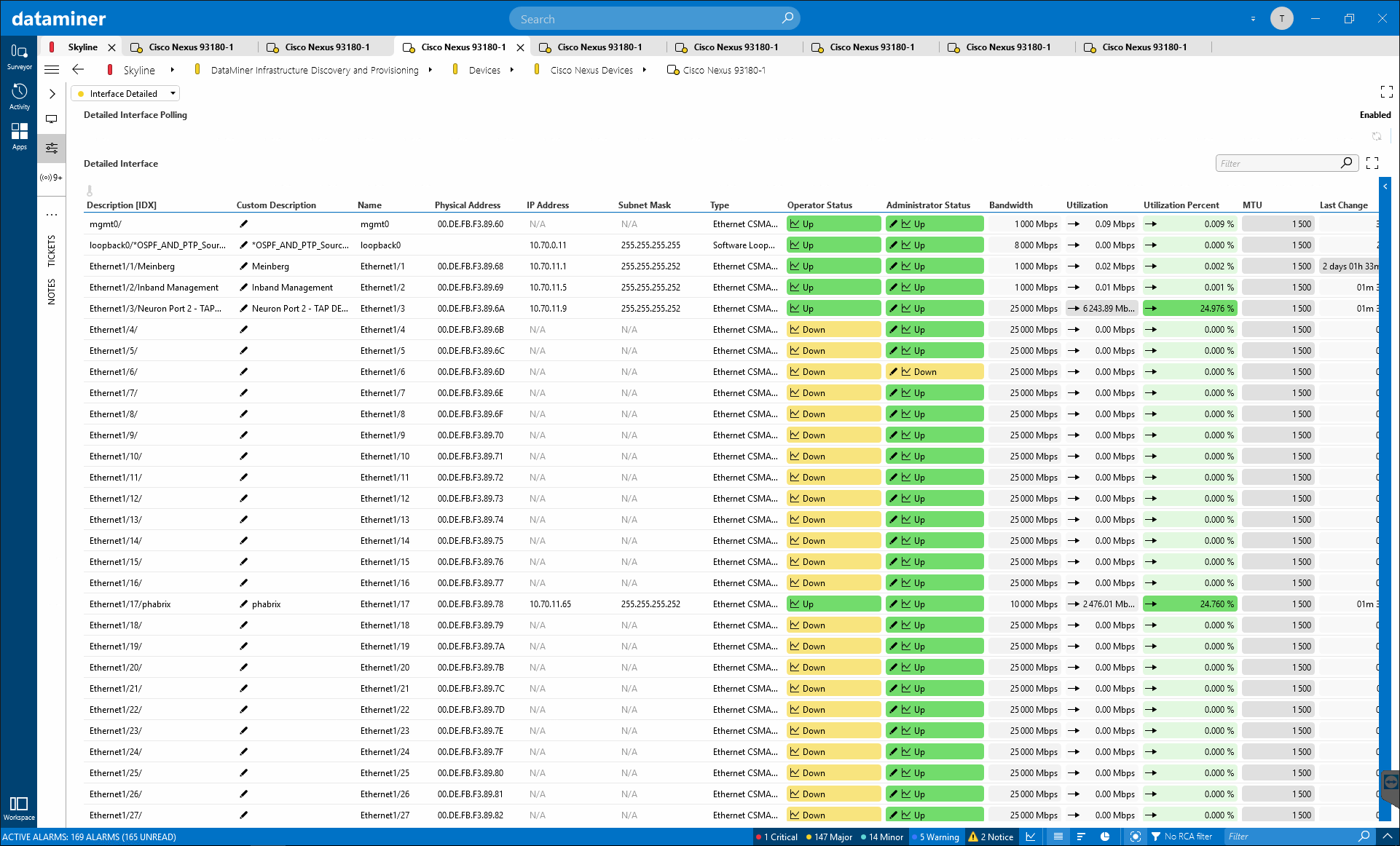The width and height of the screenshot is (1400, 846).
Task: Click the 24.976 % utilization bar
Action: 1190,308
